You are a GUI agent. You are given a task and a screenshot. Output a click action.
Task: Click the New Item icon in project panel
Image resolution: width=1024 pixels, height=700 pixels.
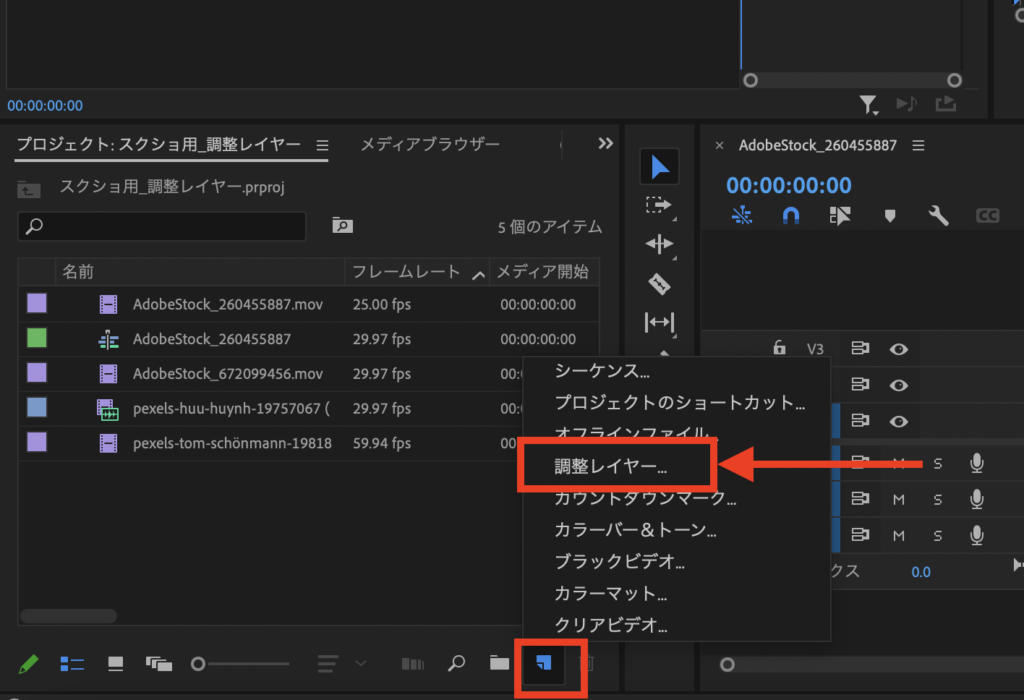pos(544,663)
